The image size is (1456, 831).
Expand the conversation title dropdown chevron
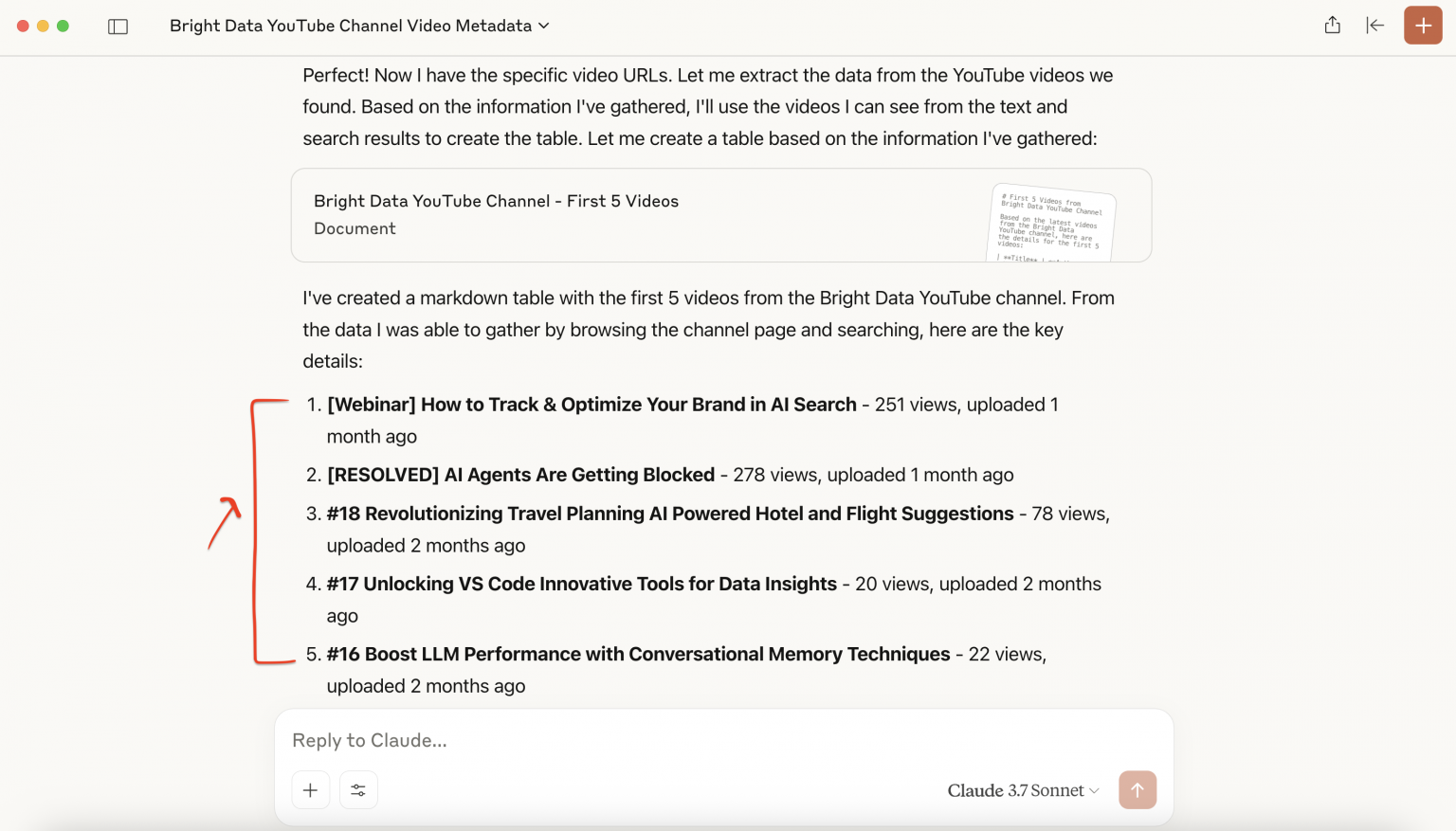(x=544, y=26)
